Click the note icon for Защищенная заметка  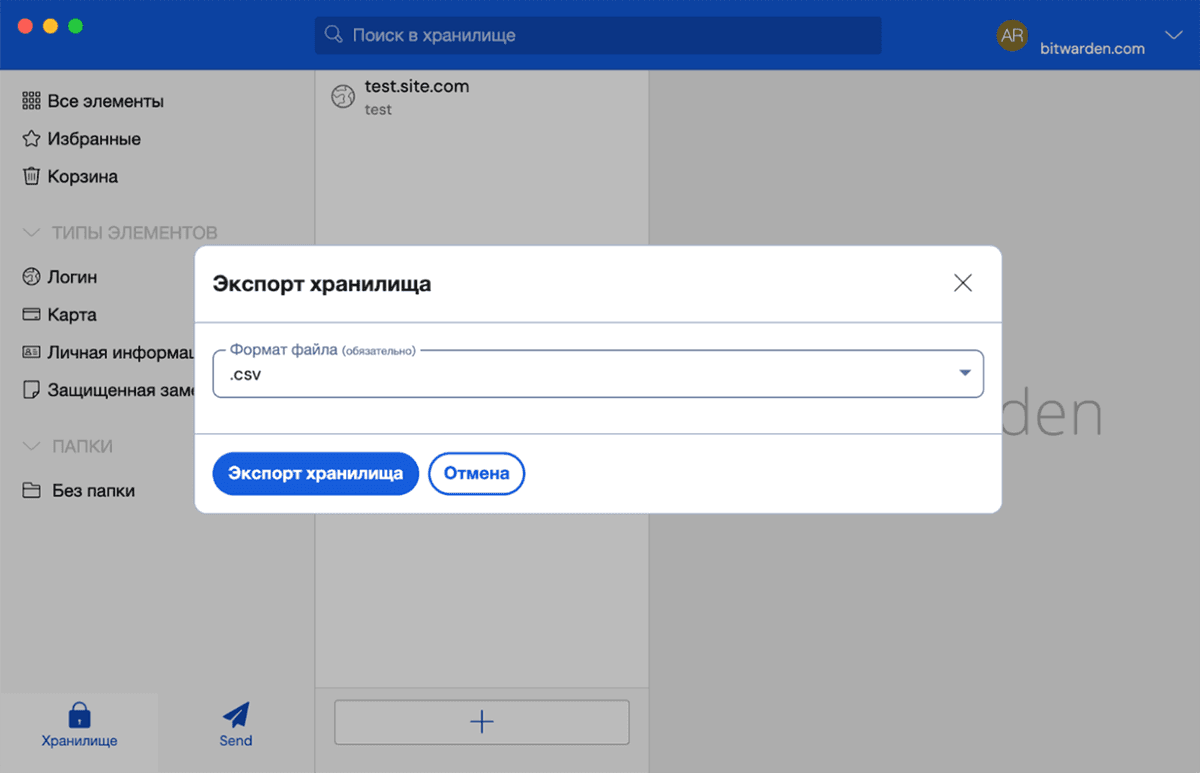coord(31,390)
